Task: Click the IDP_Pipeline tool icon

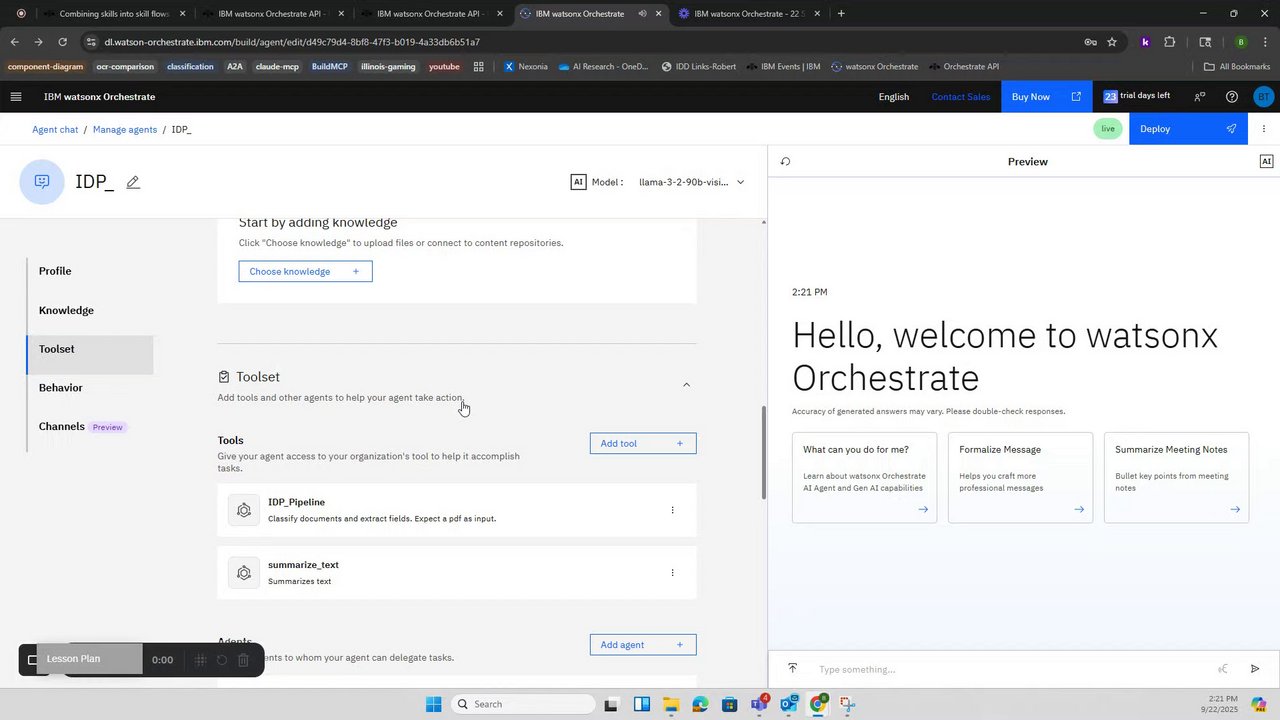Action: tap(243, 510)
